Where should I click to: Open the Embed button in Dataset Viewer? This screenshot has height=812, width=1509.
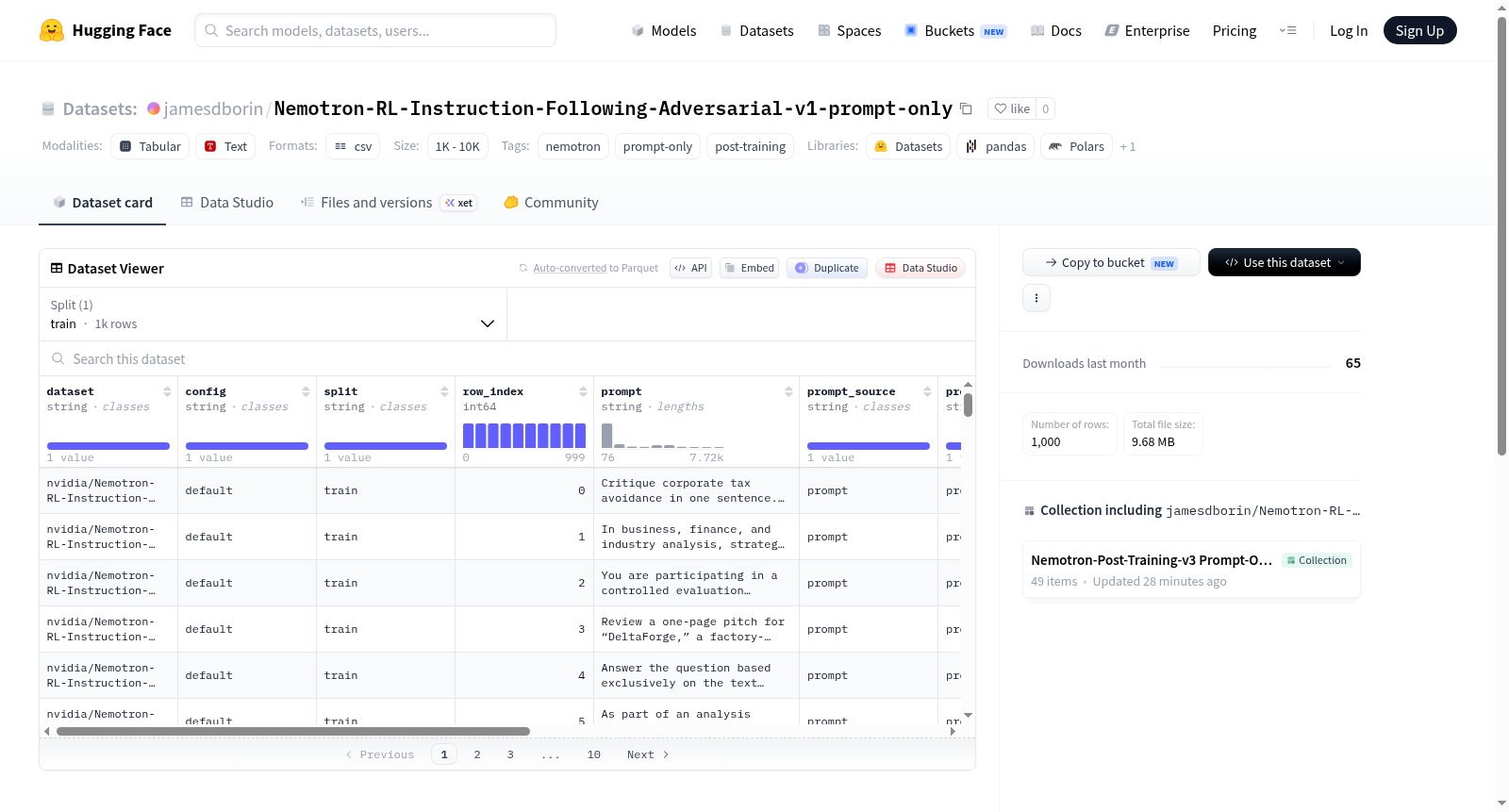click(749, 268)
